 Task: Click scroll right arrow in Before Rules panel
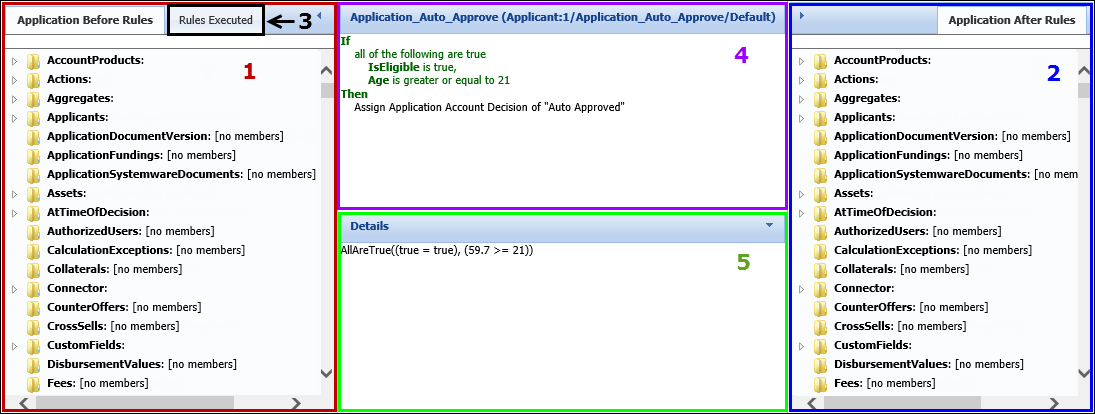(x=296, y=403)
